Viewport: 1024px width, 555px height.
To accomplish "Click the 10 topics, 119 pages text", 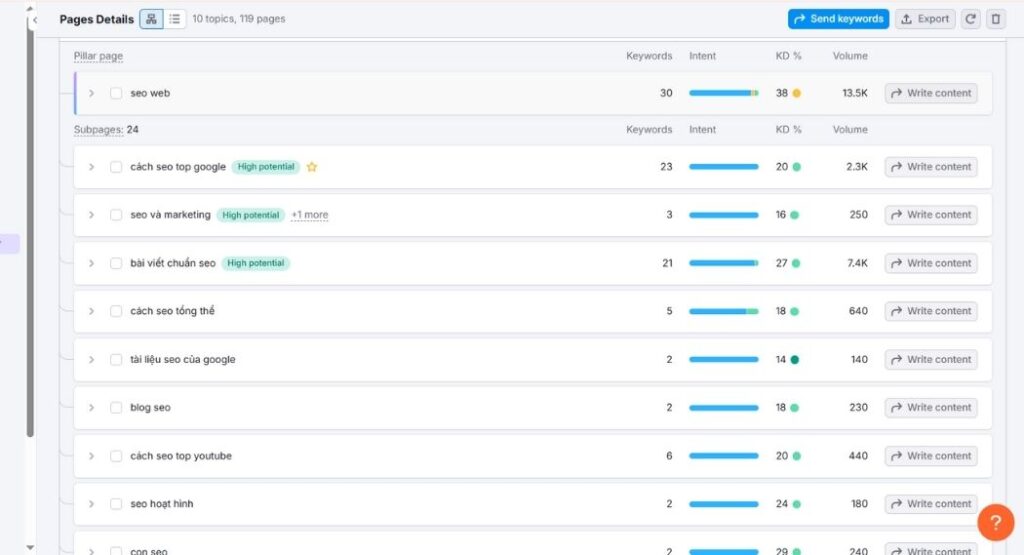I will pyautogui.click(x=238, y=19).
